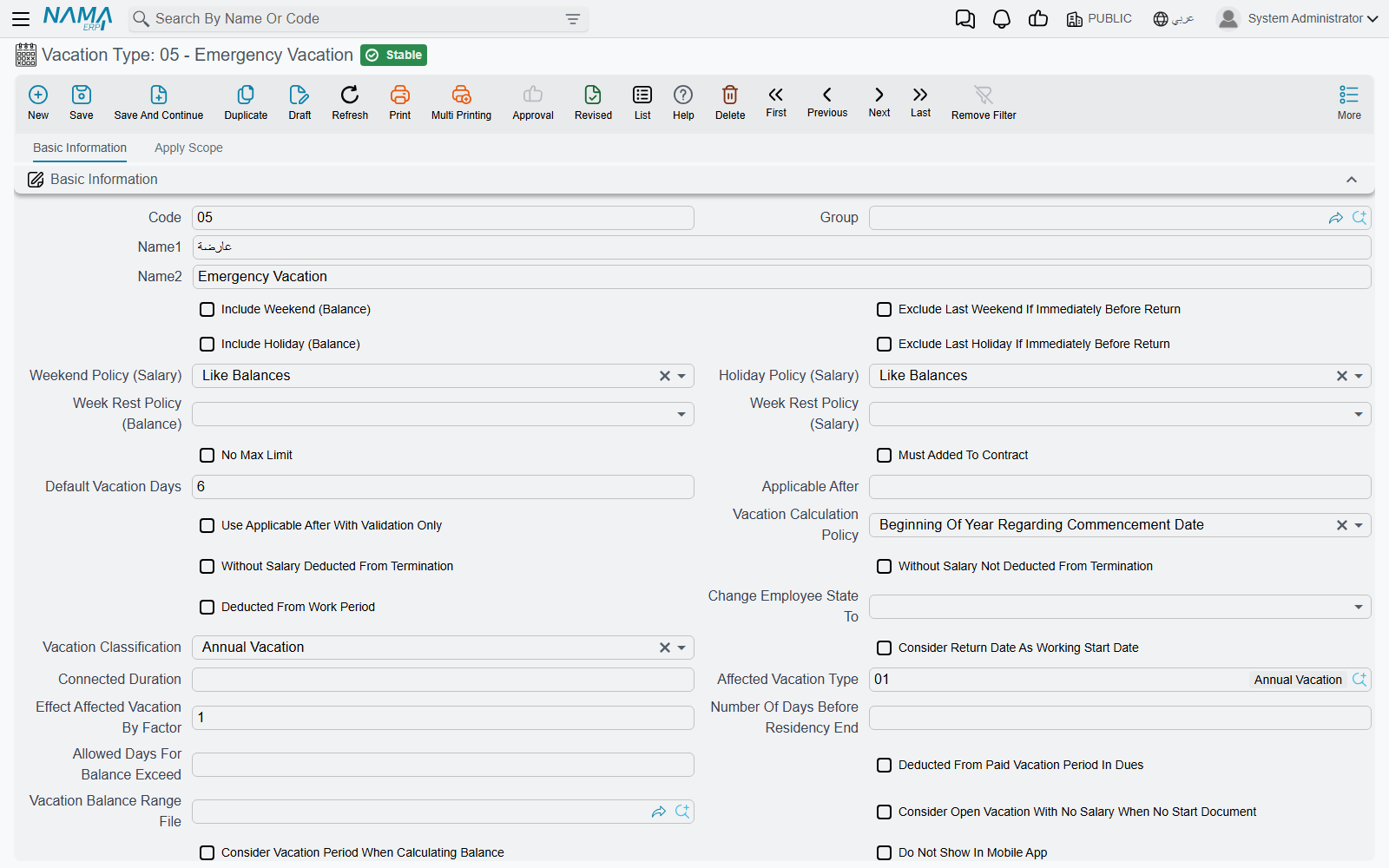Select Basic Information tab

80,148
